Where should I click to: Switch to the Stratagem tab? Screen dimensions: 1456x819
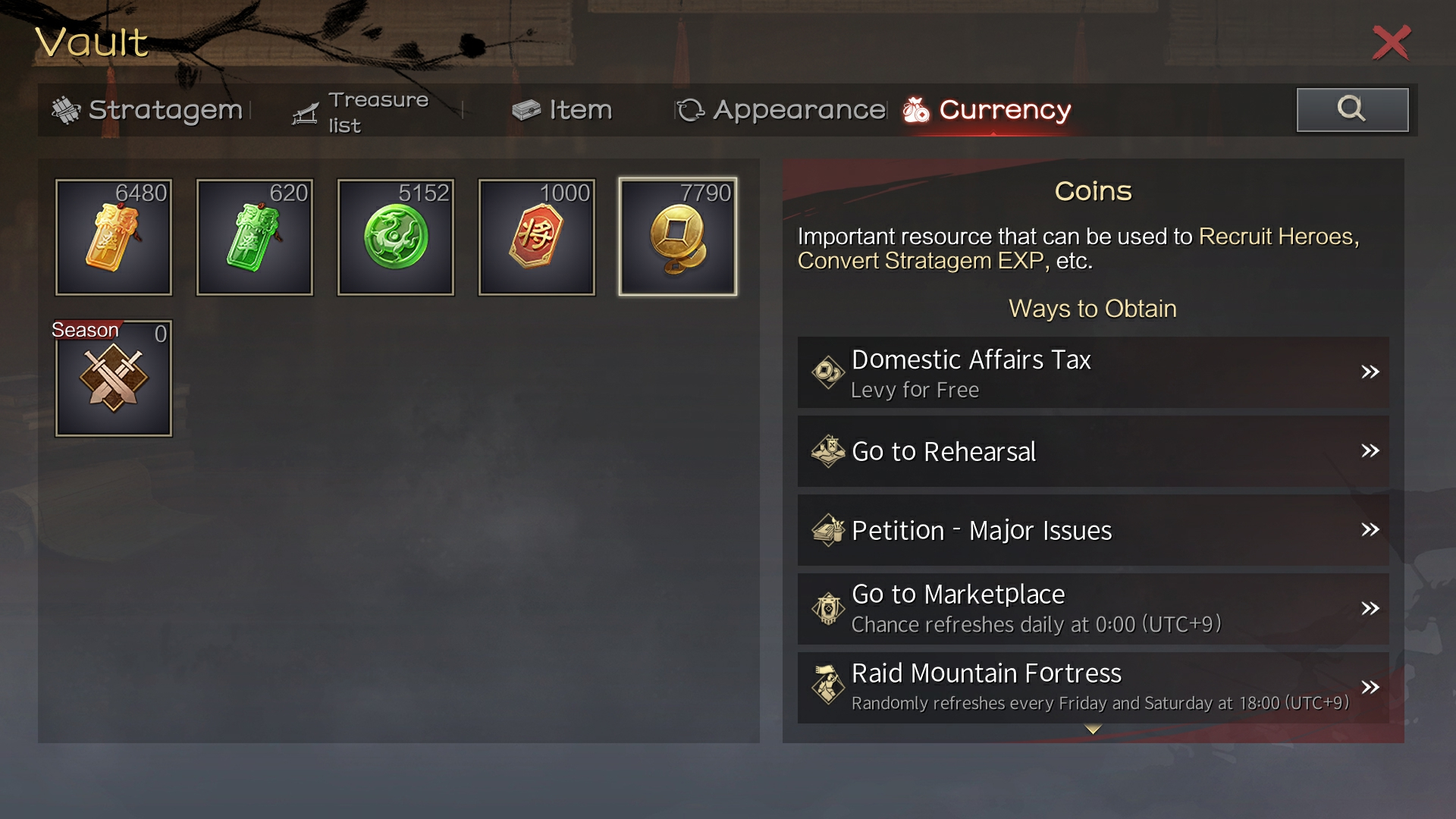tap(147, 110)
